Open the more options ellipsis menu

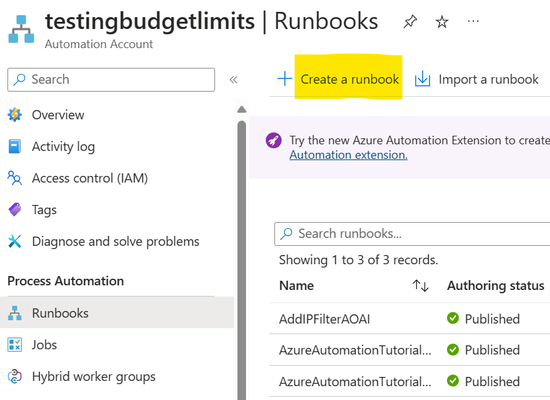pos(473,21)
